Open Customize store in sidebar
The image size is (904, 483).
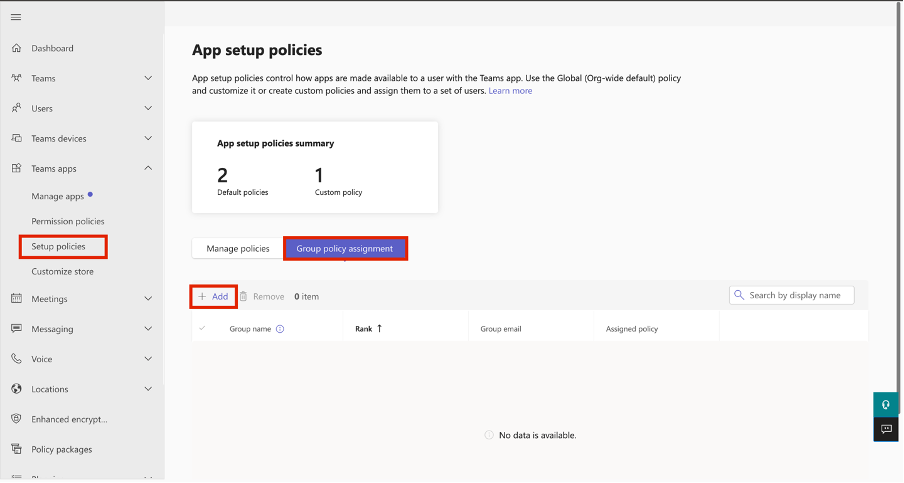tap(62, 271)
